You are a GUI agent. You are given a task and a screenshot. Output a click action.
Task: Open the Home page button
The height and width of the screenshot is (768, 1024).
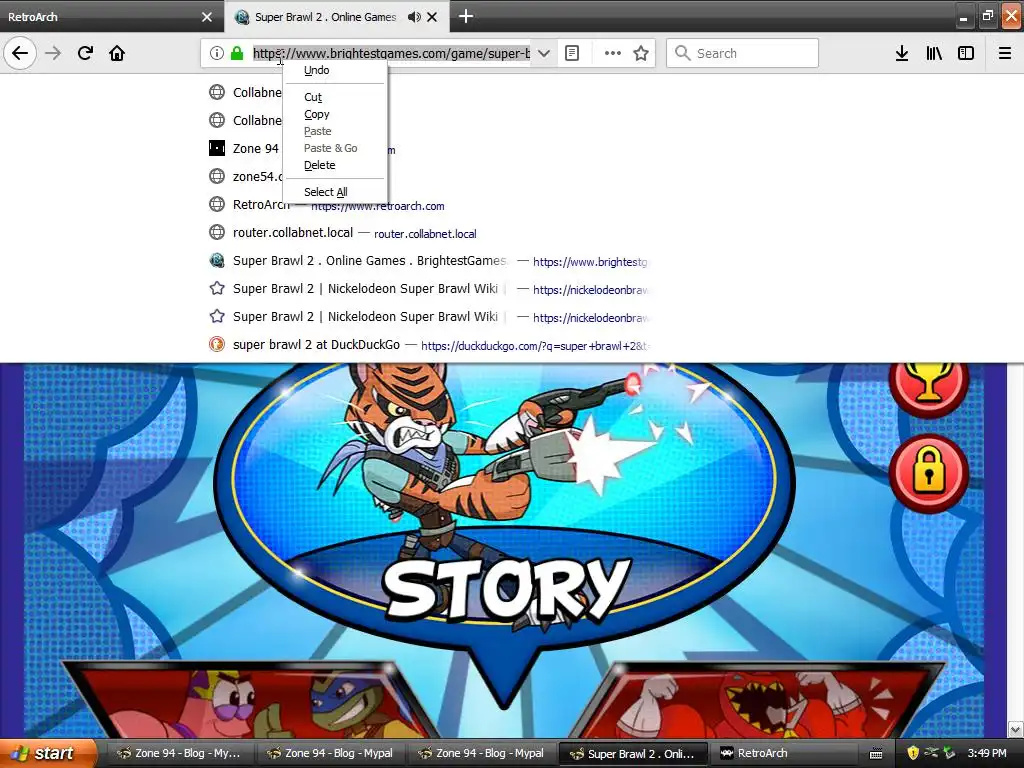pyautogui.click(x=117, y=53)
